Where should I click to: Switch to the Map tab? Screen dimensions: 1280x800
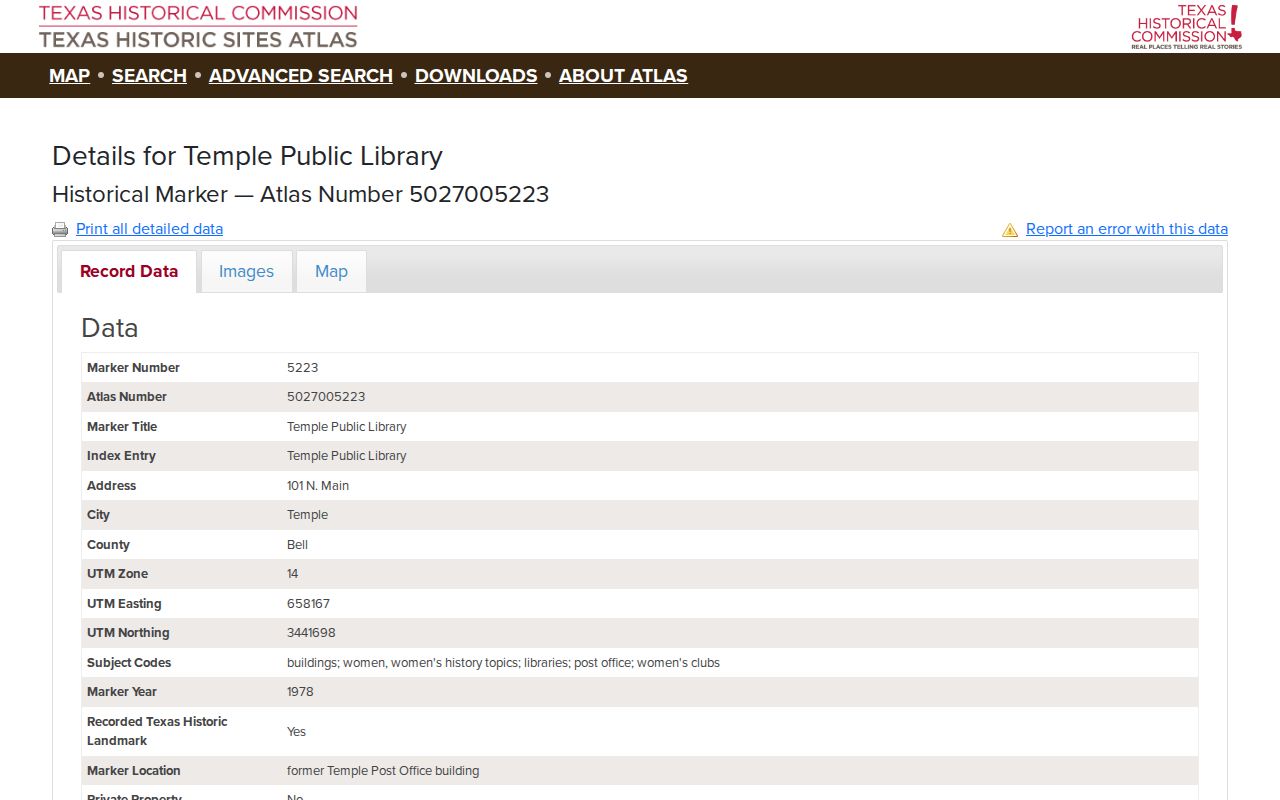[331, 271]
